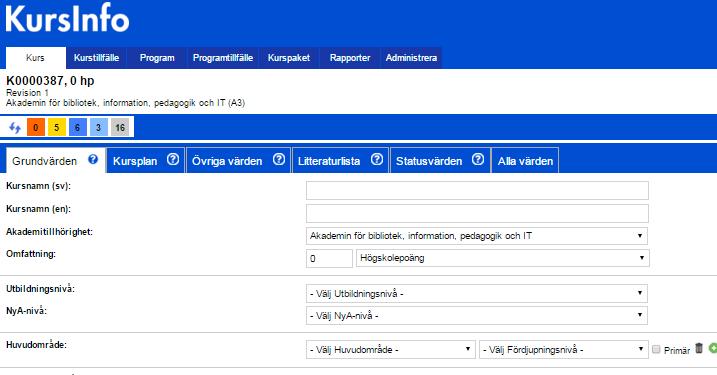Screen dimensions: 717x375
Task: Click the grey status box showing 16
Action: click(x=120, y=127)
